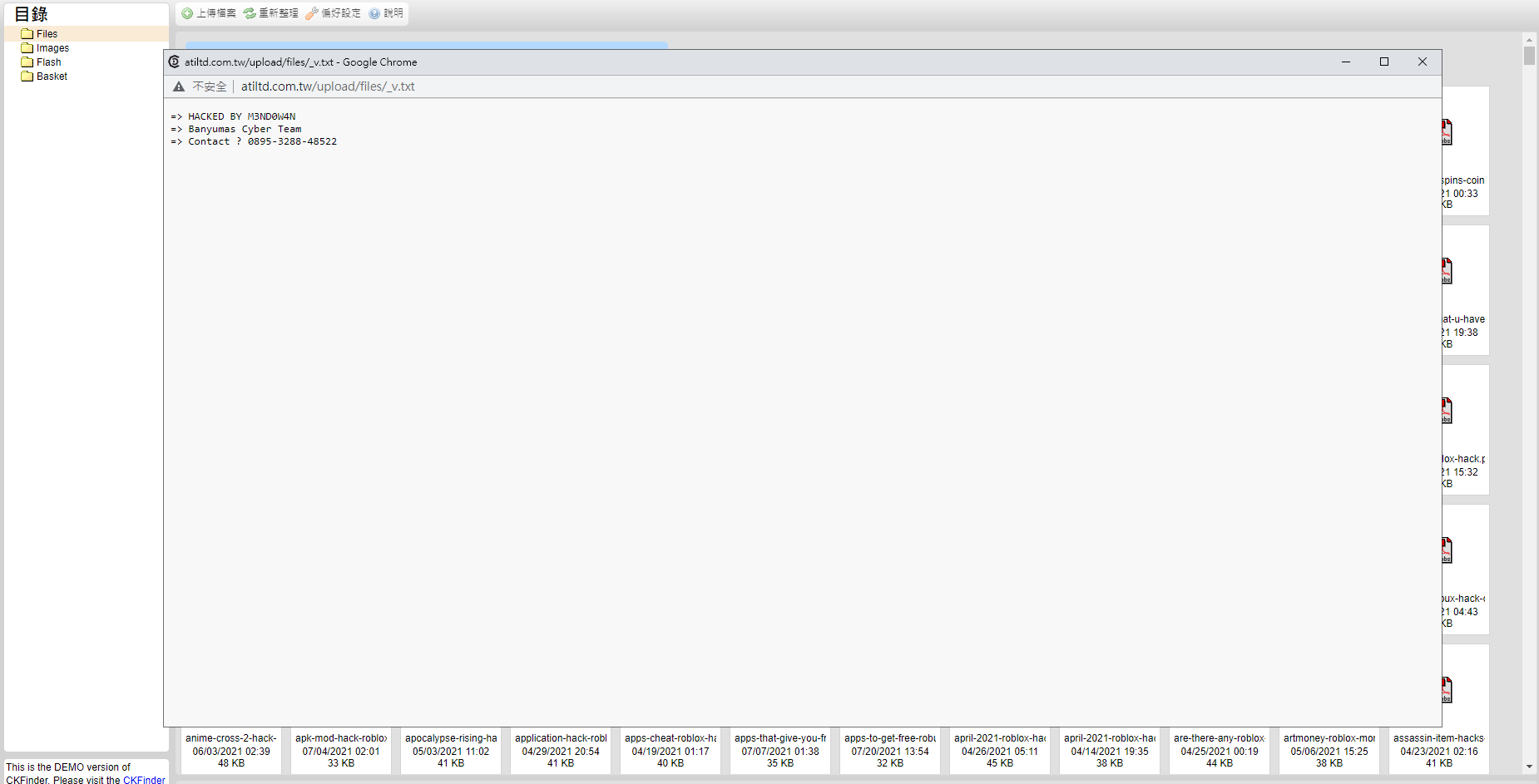Click the scrollbar up arrow of file pane
The width and height of the screenshot is (1539, 784).
point(1529,39)
